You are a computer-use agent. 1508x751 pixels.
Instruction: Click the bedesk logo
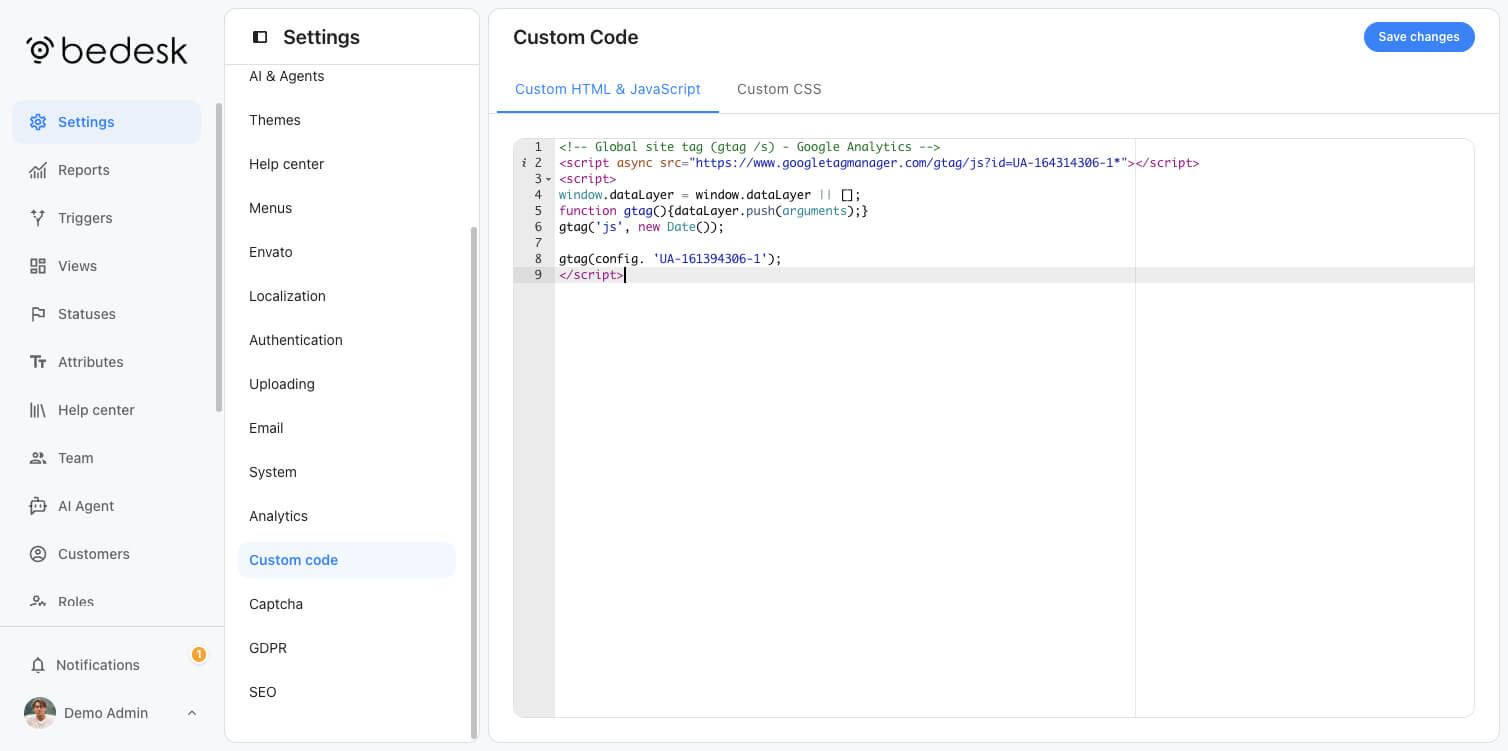coord(106,50)
